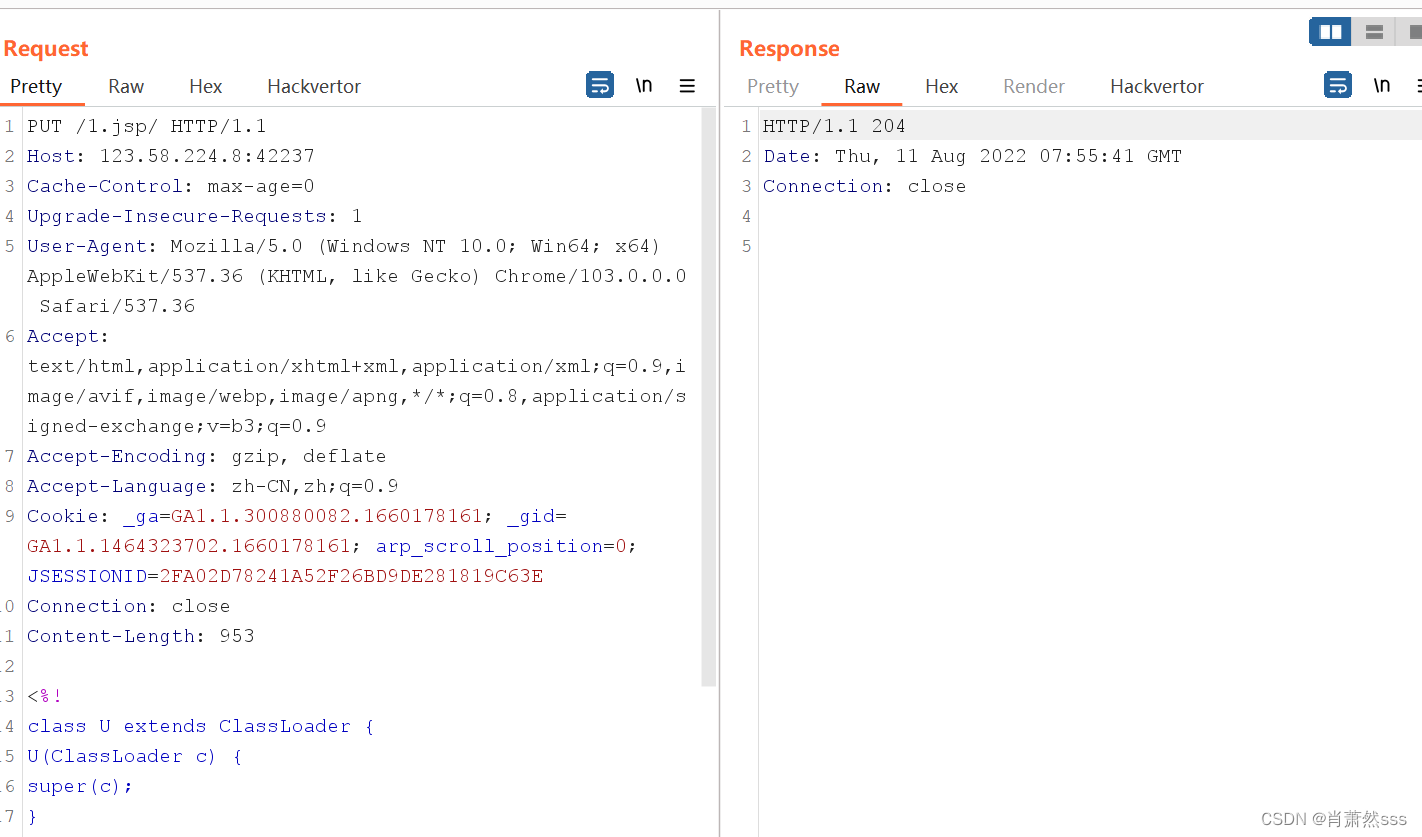Click the 'PUT /1.jsp/ HTTP/1.1' request line

[147, 126]
